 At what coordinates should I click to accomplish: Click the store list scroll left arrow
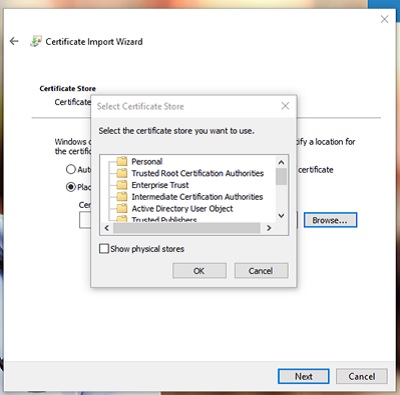tap(107, 228)
